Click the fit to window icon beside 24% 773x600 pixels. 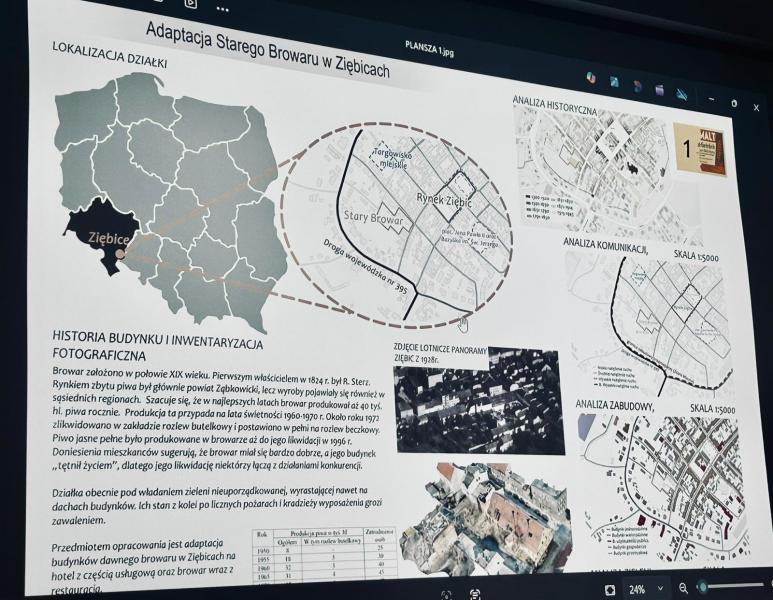pos(609,590)
